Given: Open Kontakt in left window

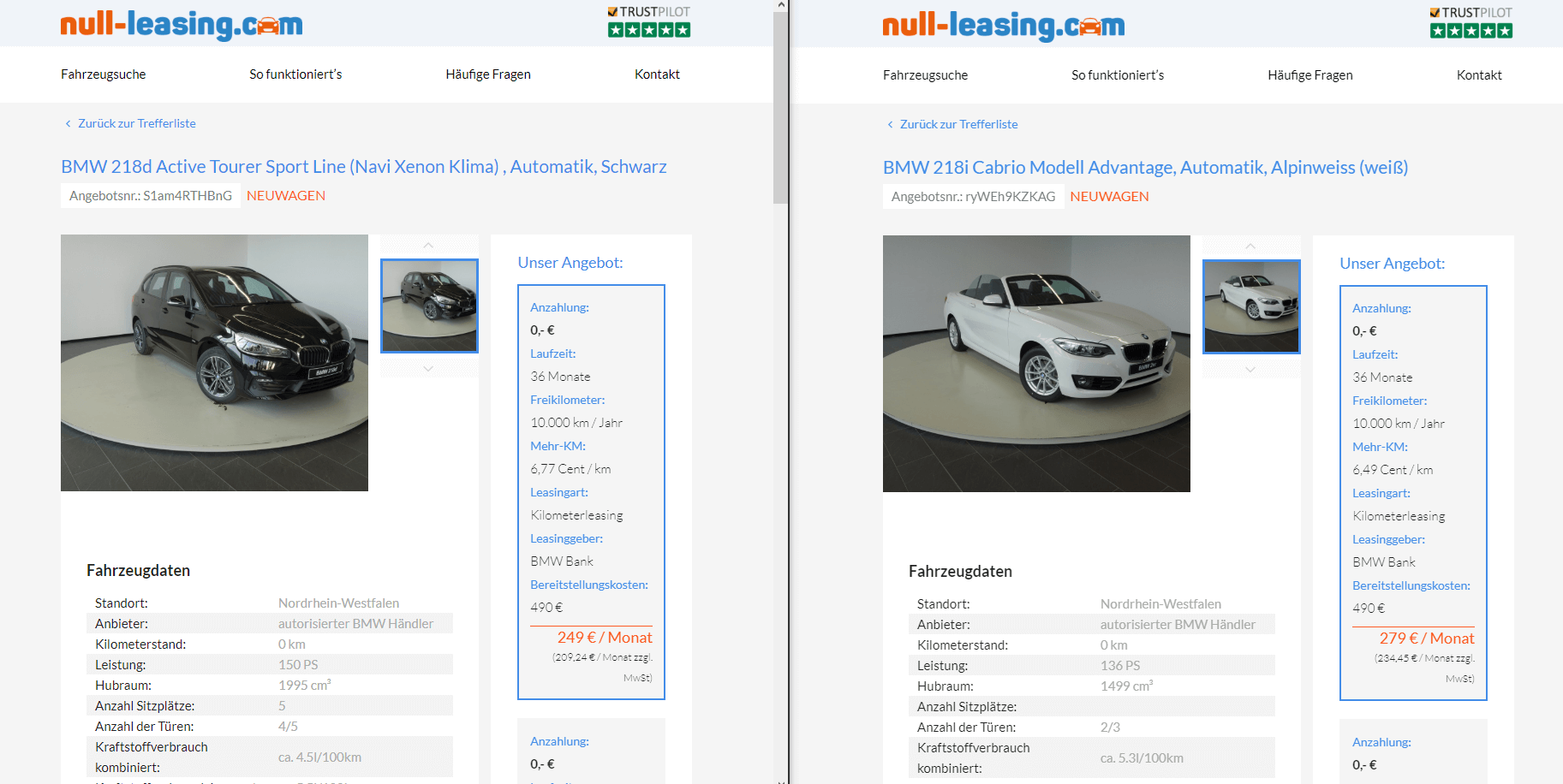Looking at the screenshot, I should click(657, 74).
